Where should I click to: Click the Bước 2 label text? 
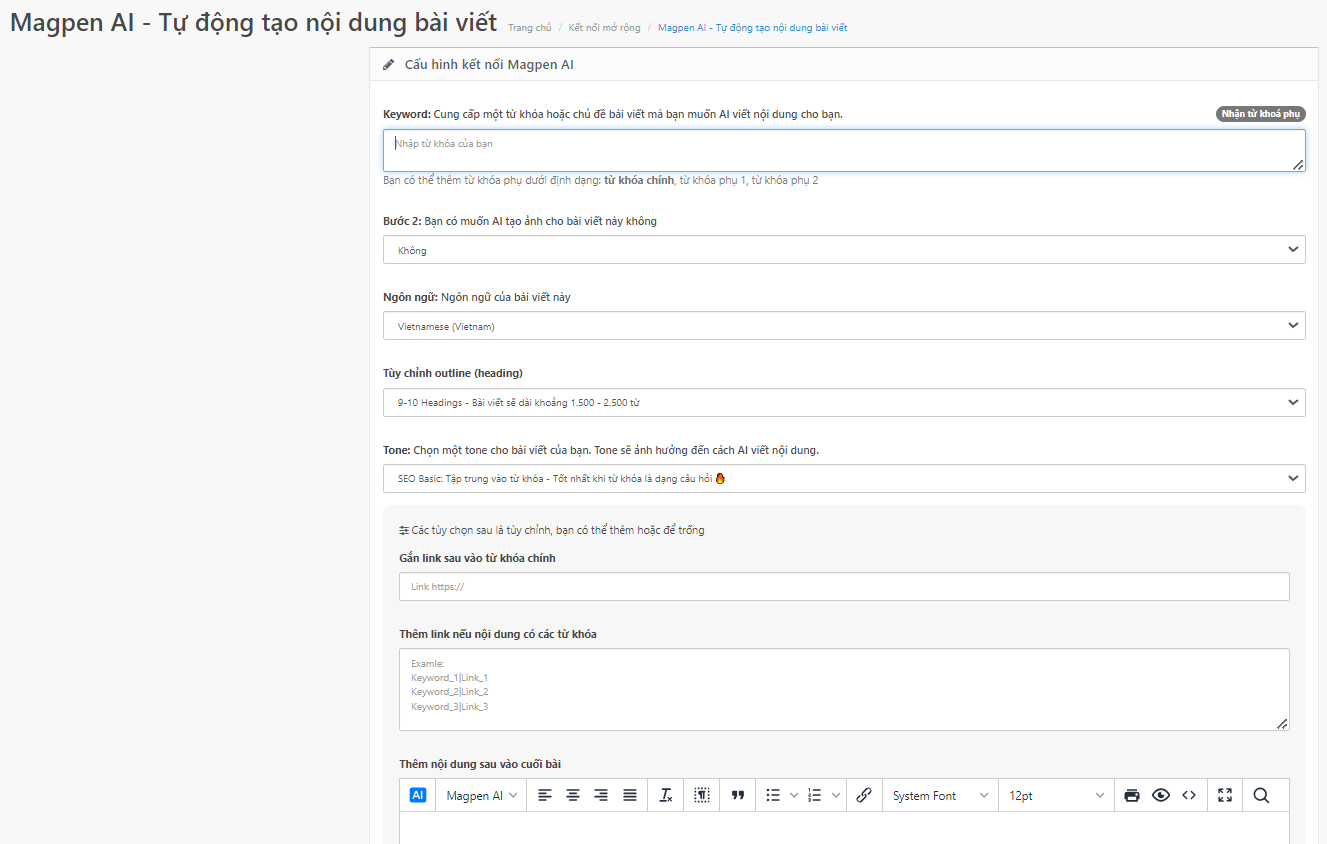520,221
